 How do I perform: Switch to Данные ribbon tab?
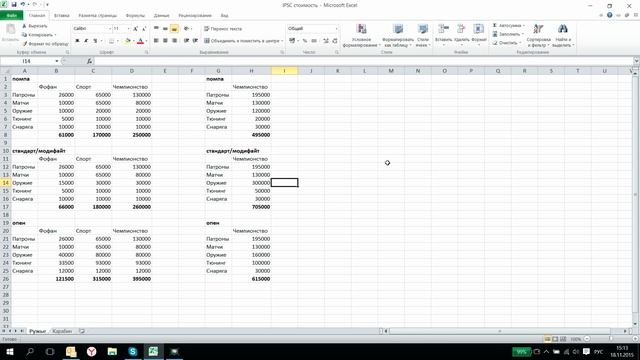[x=162, y=16]
